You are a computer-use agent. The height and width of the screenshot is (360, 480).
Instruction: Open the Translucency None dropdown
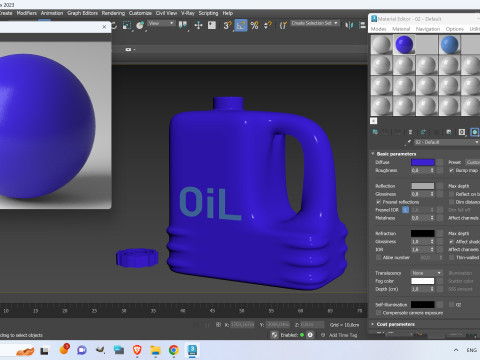tap(427, 273)
